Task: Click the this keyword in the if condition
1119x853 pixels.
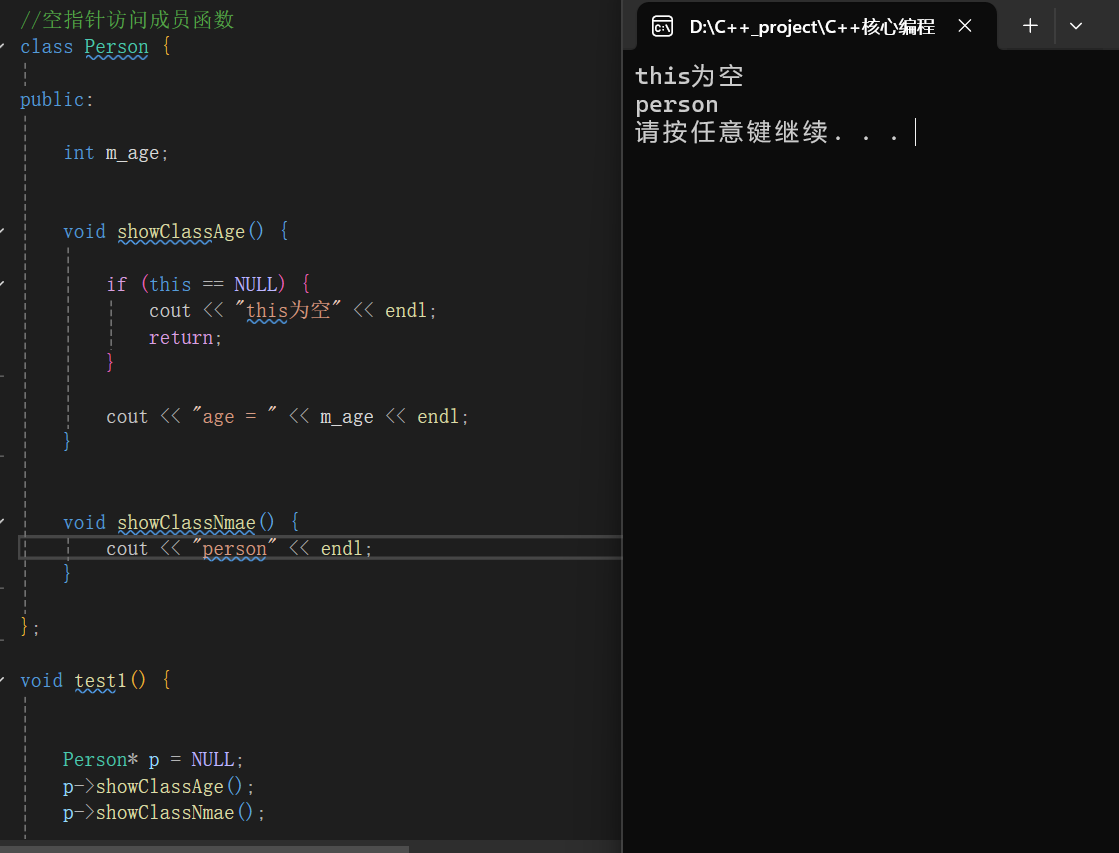Action: tap(170, 284)
